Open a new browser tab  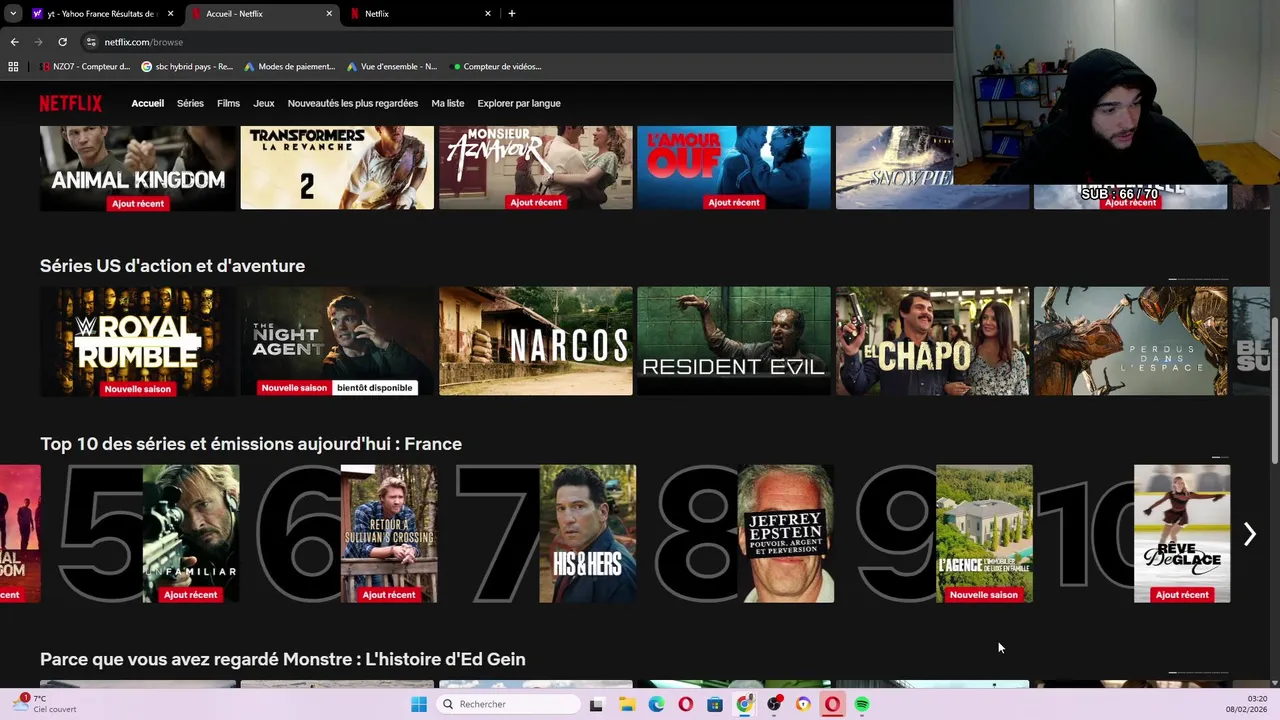click(x=511, y=14)
